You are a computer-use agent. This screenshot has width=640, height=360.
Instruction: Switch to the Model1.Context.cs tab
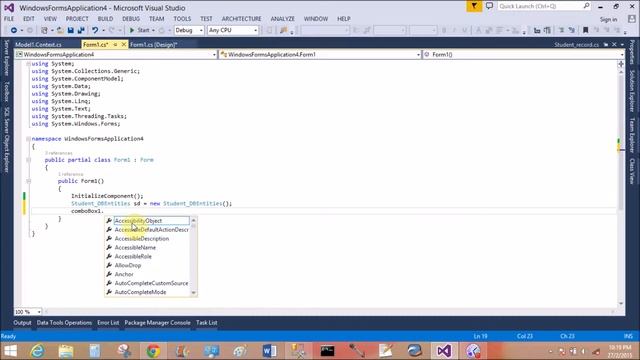pyautogui.click(x=38, y=44)
